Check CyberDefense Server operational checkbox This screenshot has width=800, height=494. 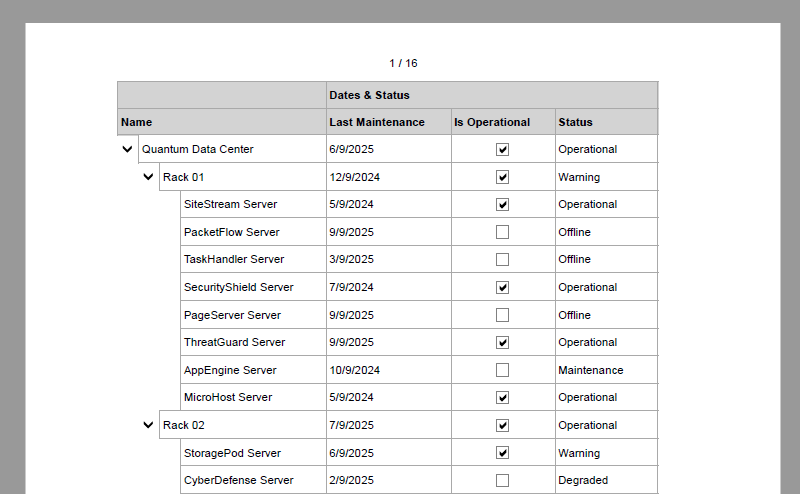tap(503, 480)
